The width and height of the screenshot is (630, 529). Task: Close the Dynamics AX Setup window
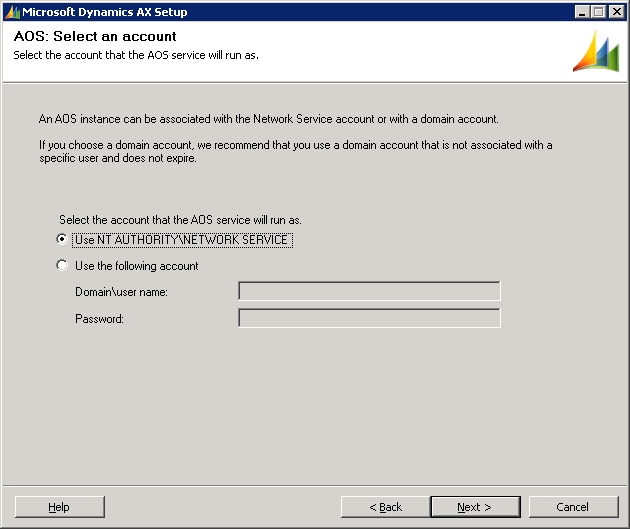pyautogui.click(x=617, y=12)
